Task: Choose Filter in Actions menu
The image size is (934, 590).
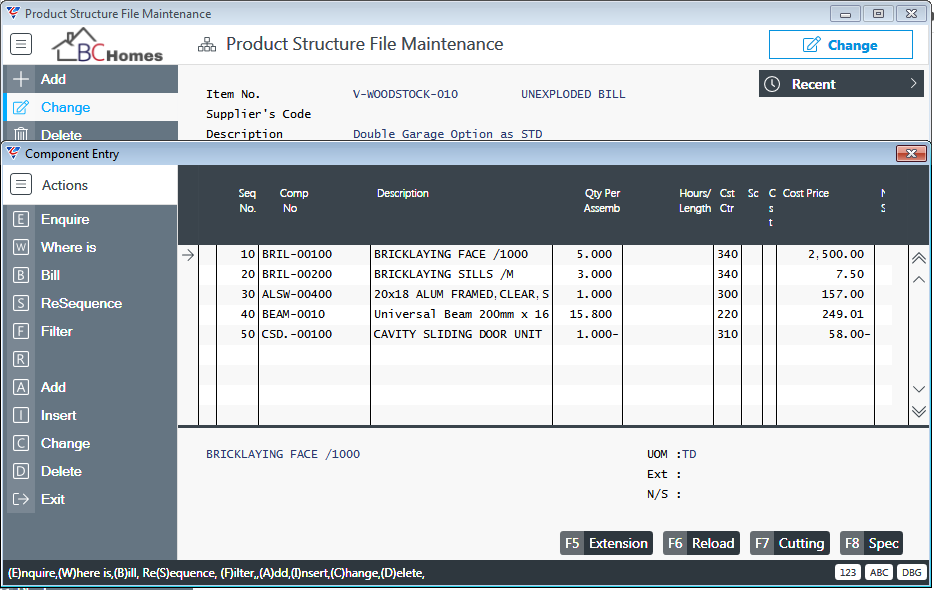Action: click(x=57, y=331)
